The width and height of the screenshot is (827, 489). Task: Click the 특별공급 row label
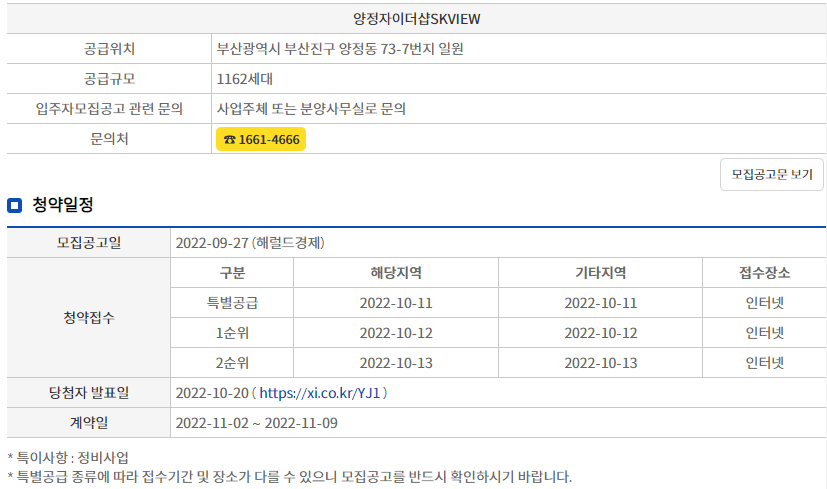232,303
